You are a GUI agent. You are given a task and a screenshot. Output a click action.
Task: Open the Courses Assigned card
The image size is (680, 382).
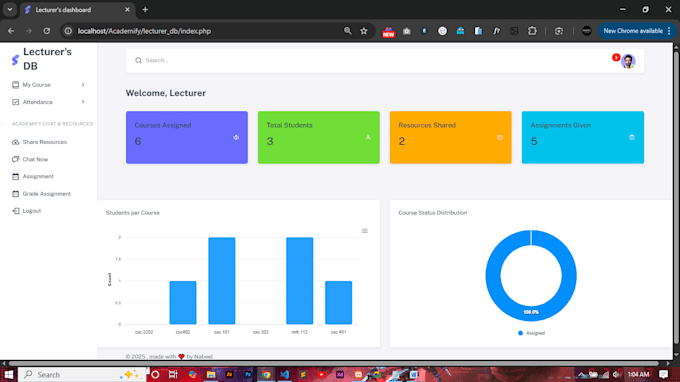point(187,137)
